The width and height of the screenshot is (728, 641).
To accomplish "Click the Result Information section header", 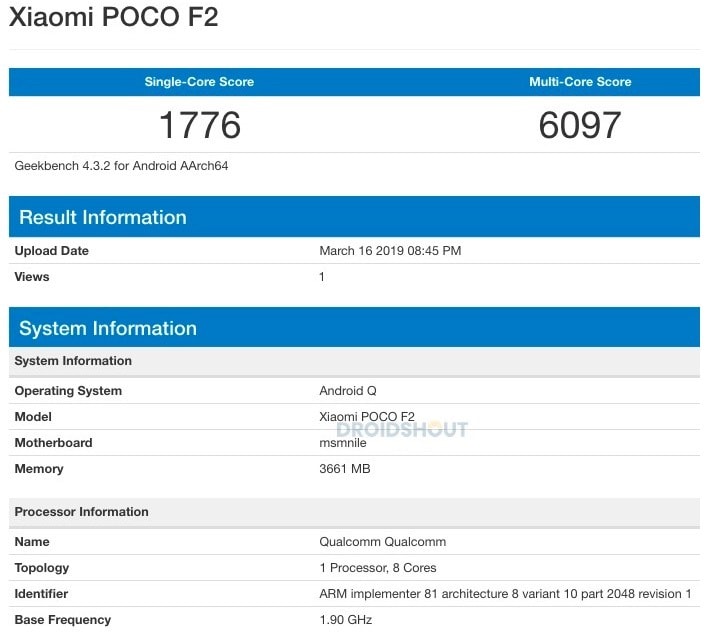I will point(354,217).
